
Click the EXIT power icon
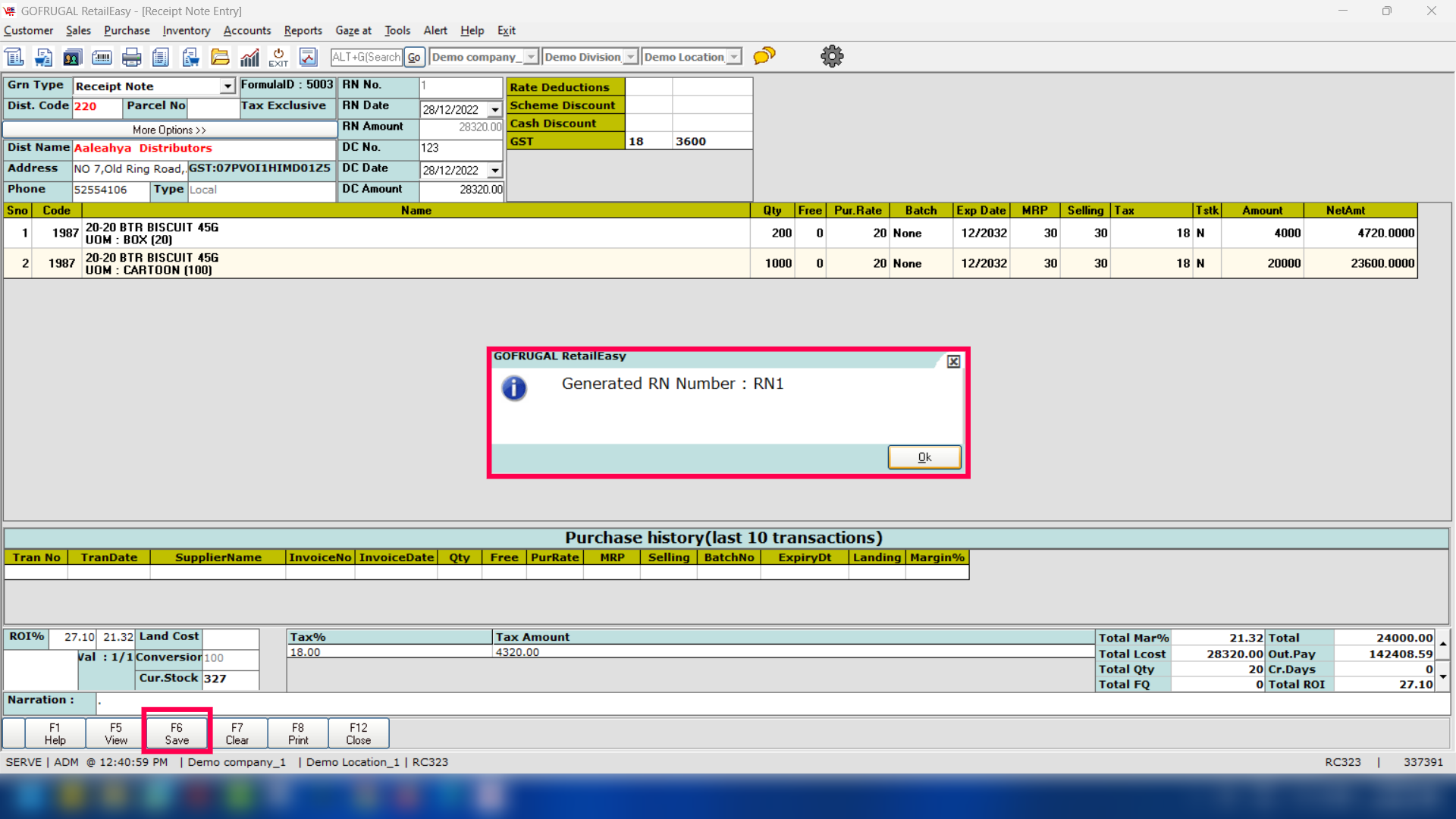click(278, 57)
